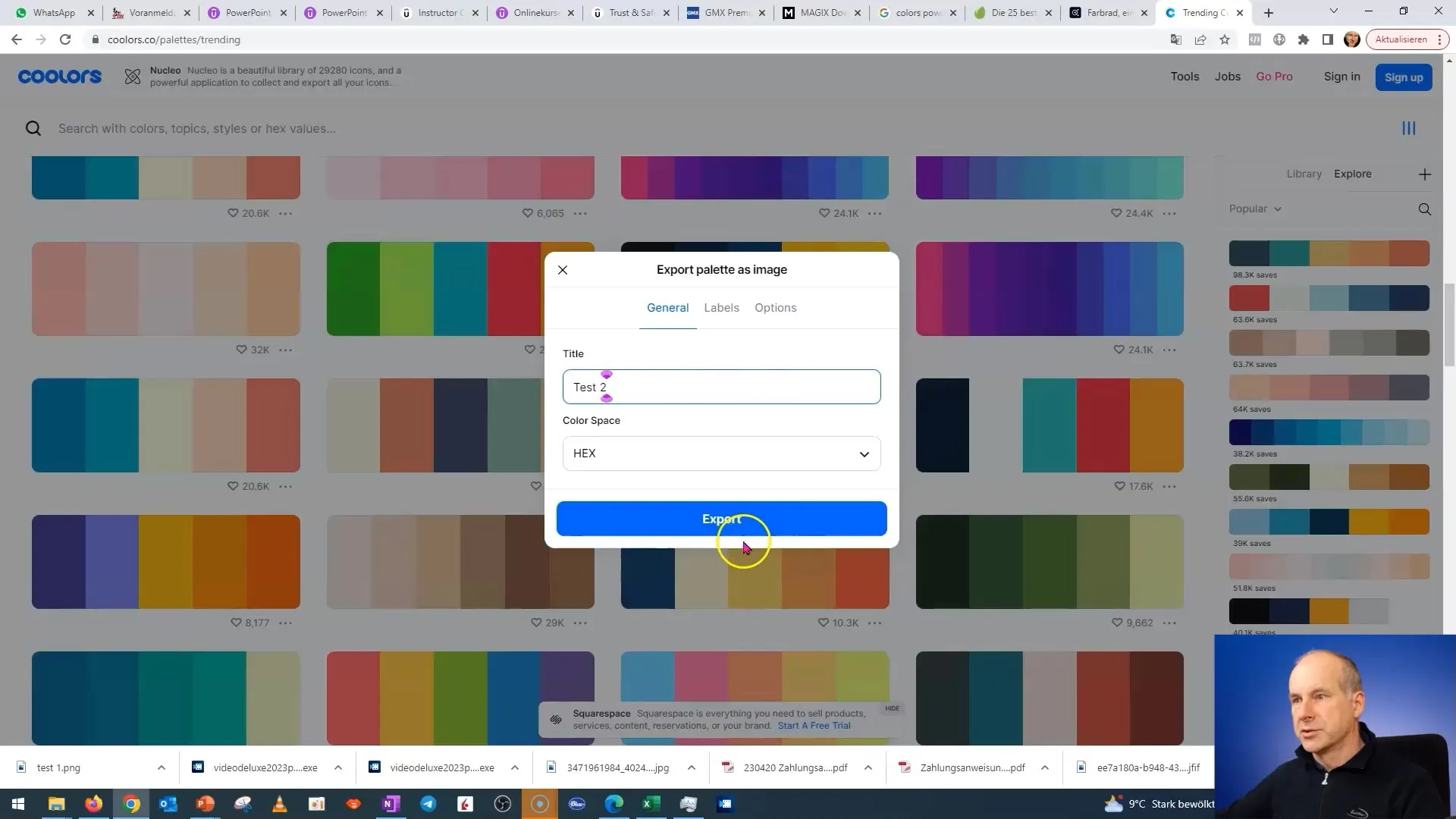Toggle Go Pro upgrade option

[x=1275, y=77]
